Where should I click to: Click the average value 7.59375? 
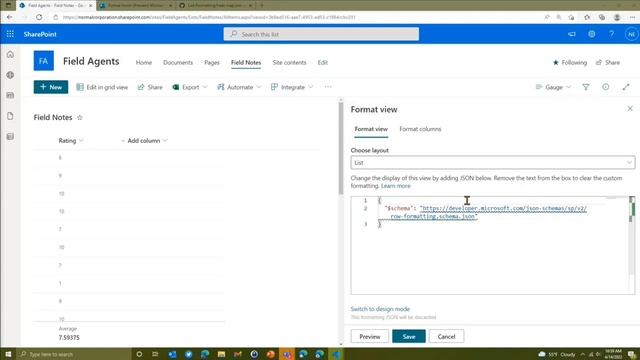pos(69,338)
